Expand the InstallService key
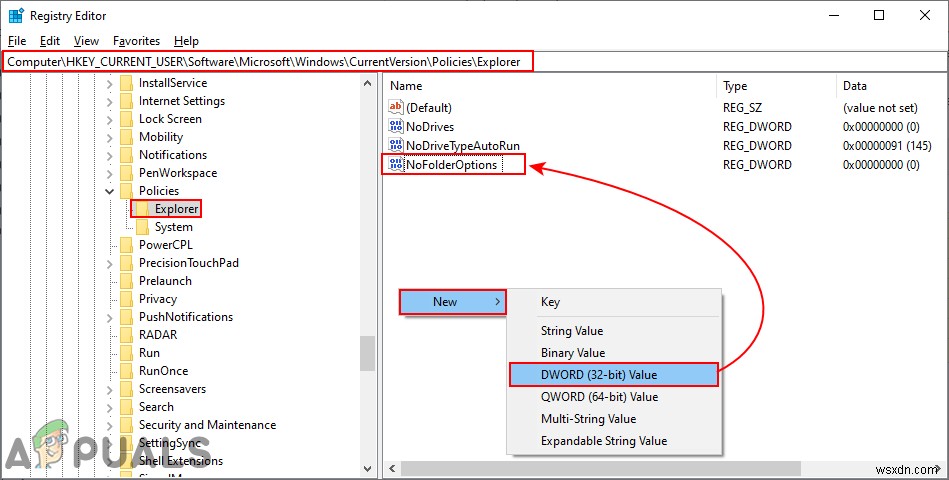Image resolution: width=949 pixels, height=480 pixels. click(110, 84)
